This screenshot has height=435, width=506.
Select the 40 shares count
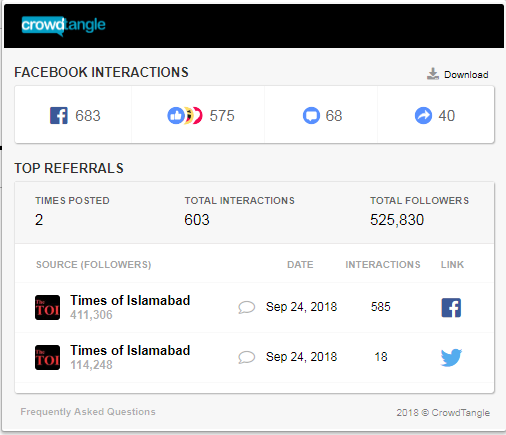[446, 116]
